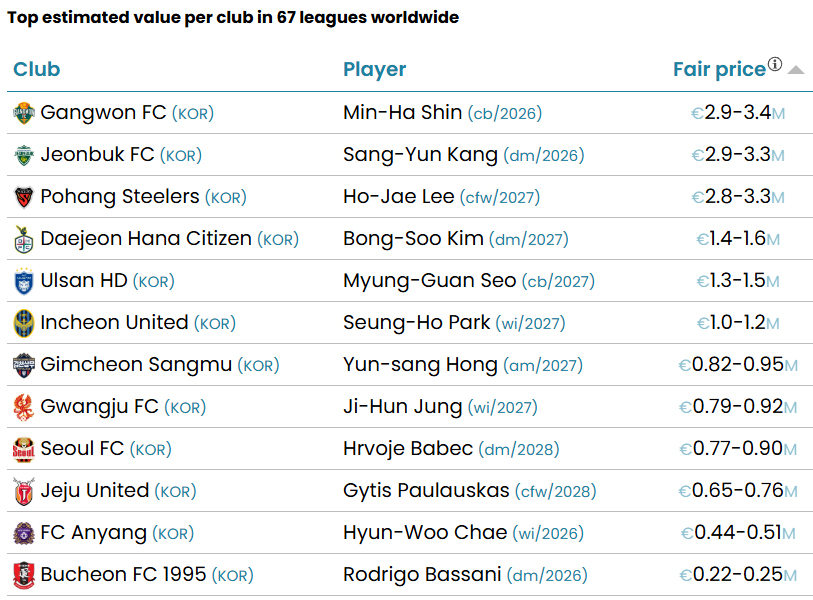Select the Pohang Steelers crest icon
This screenshot has width=813, height=600.
pyautogui.click(x=22, y=197)
